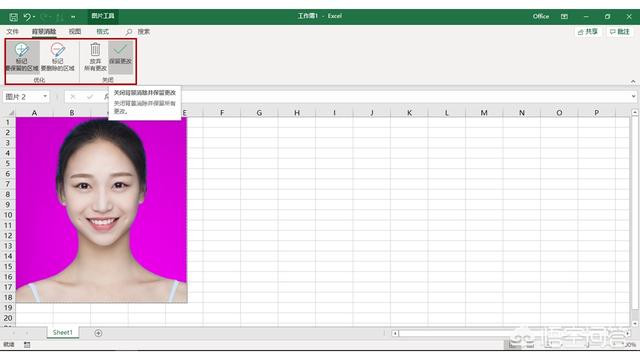
Task: Add a new sheet with plus icon
Action: 98,333
